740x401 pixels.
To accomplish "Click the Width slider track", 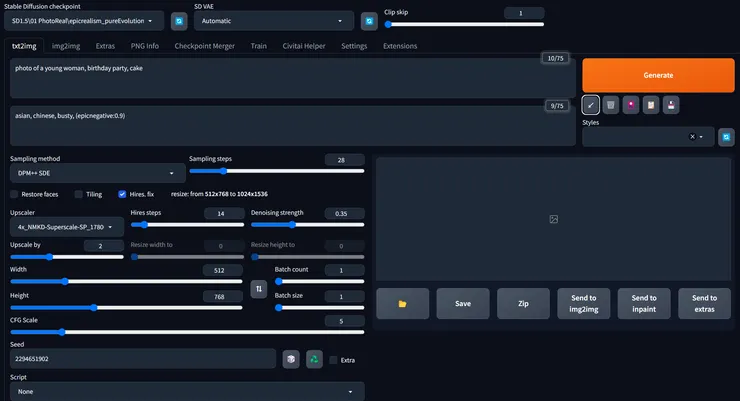I will pos(126,282).
